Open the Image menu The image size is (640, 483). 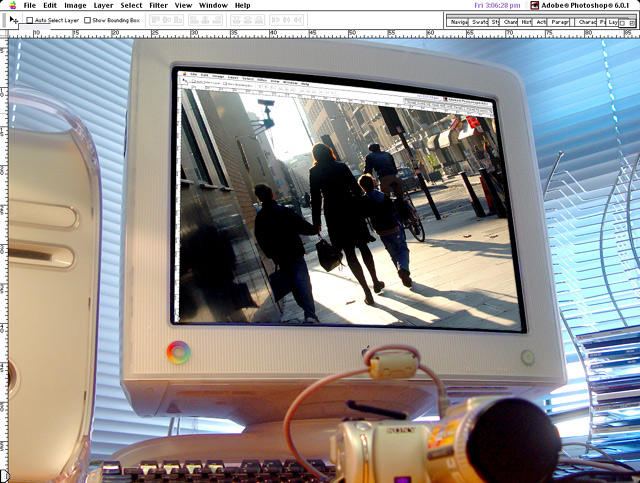coord(75,5)
